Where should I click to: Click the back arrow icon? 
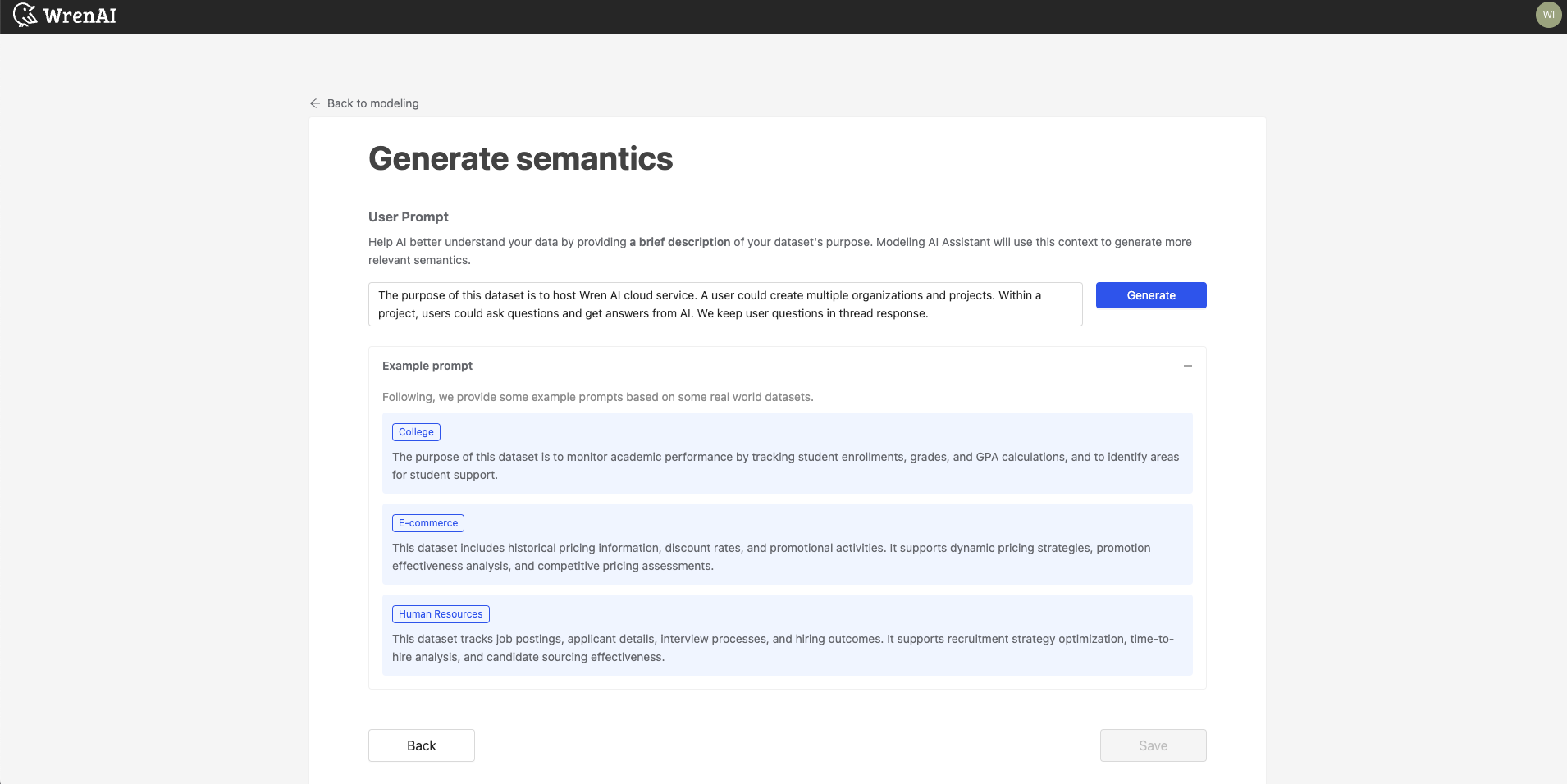[x=315, y=103]
